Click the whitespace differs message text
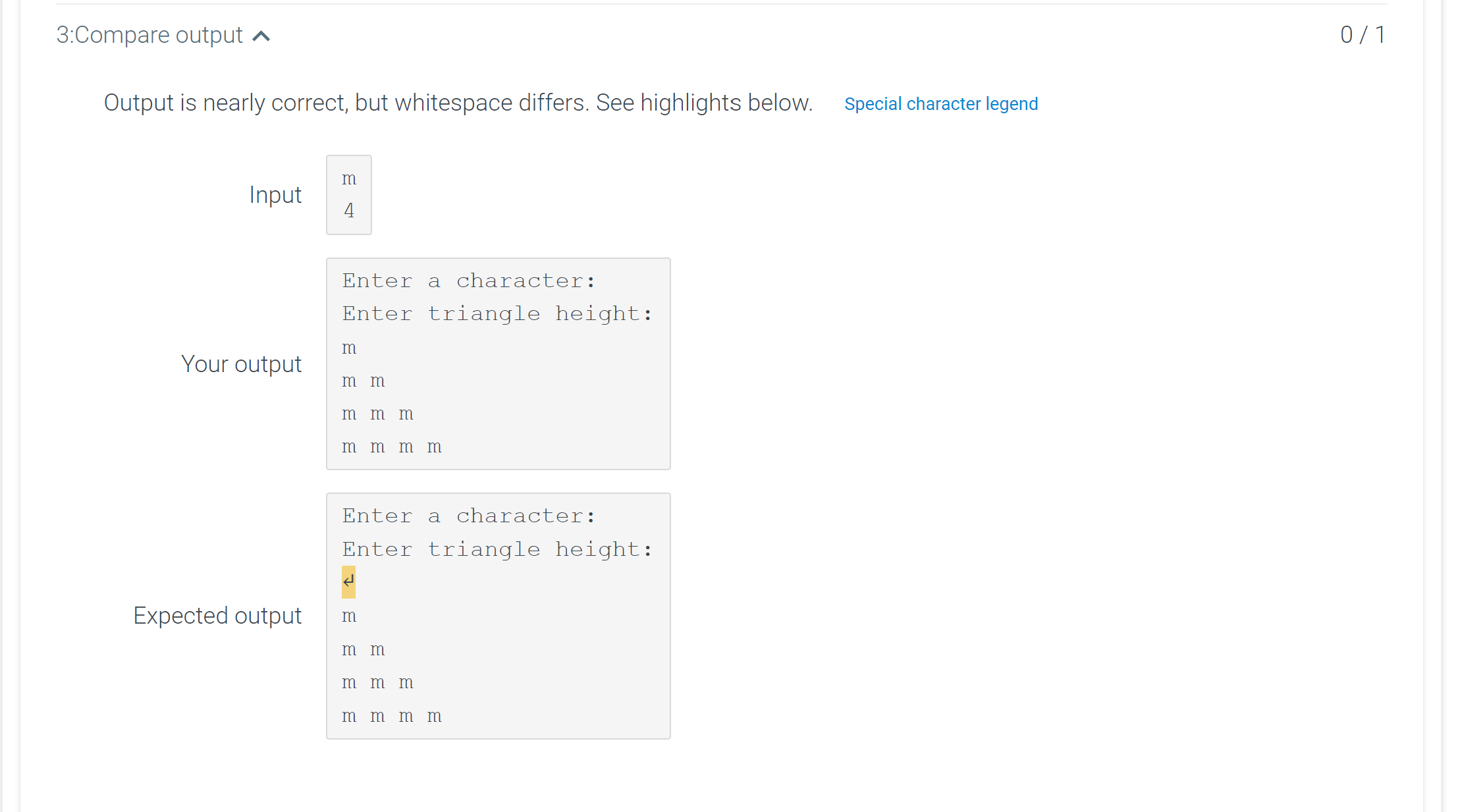The width and height of the screenshot is (1458, 812). coord(458,103)
